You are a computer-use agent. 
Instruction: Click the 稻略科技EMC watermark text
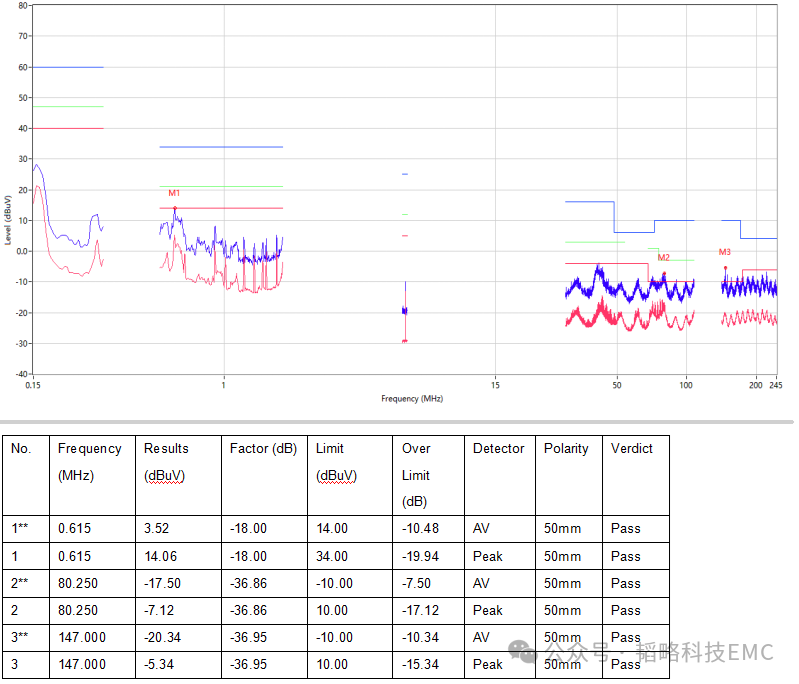click(708, 653)
